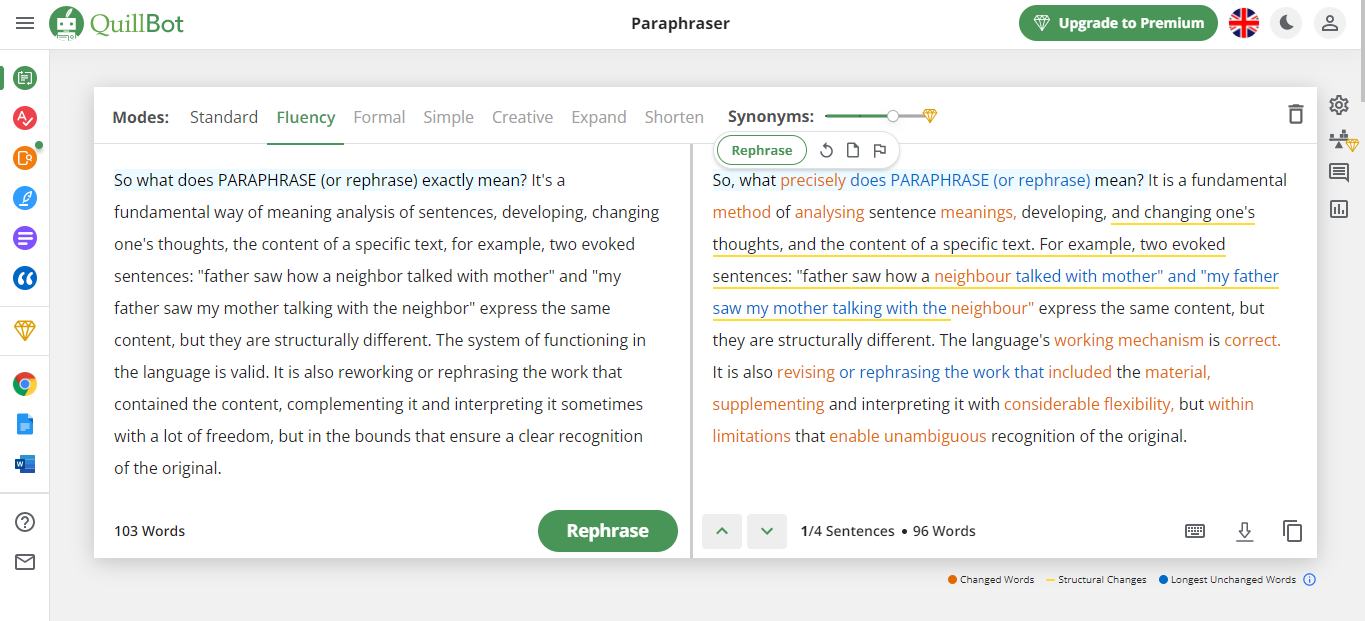
Task: Select the Simple mode
Action: click(448, 117)
